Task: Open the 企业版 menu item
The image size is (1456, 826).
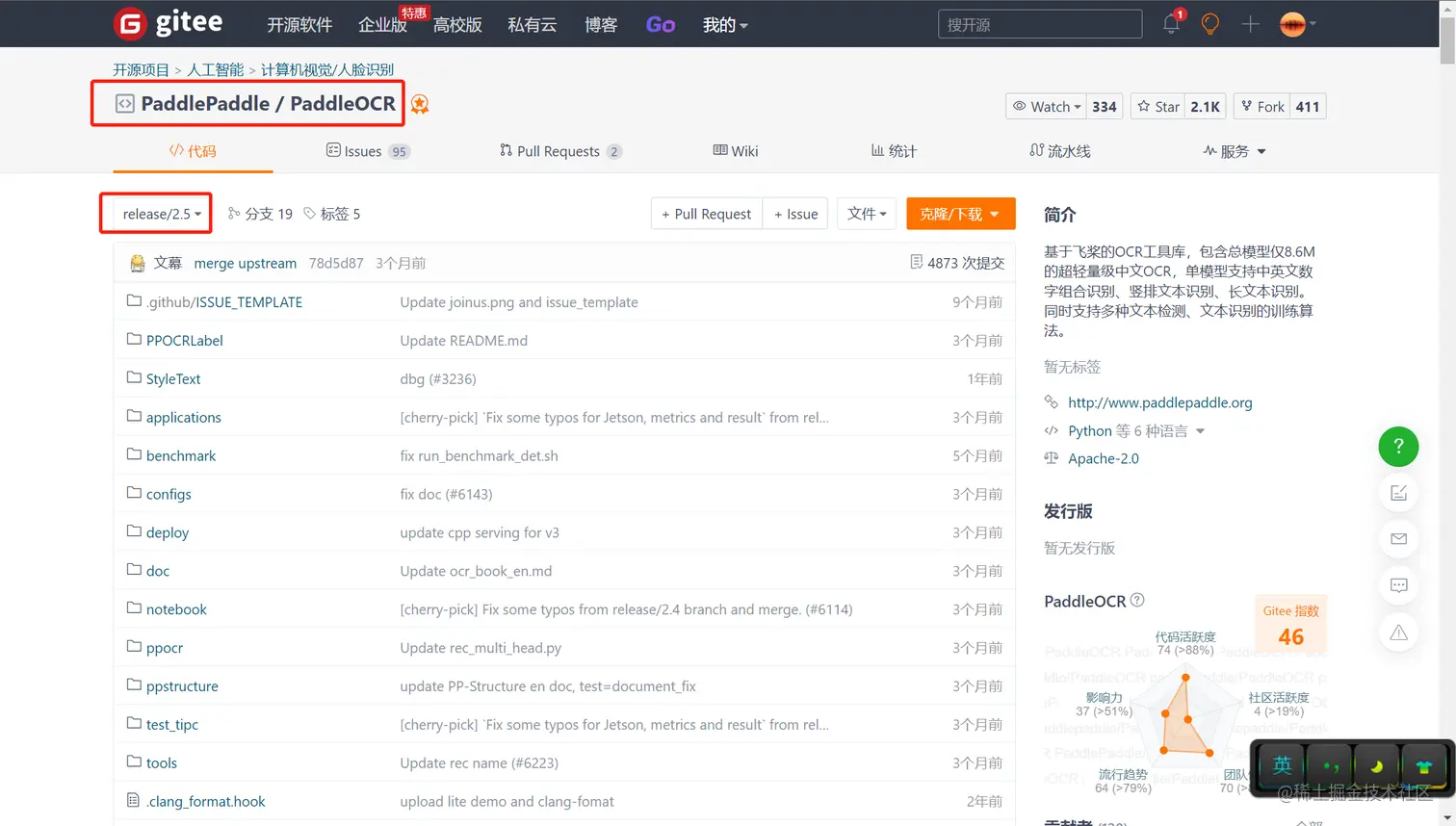Action: [382, 25]
